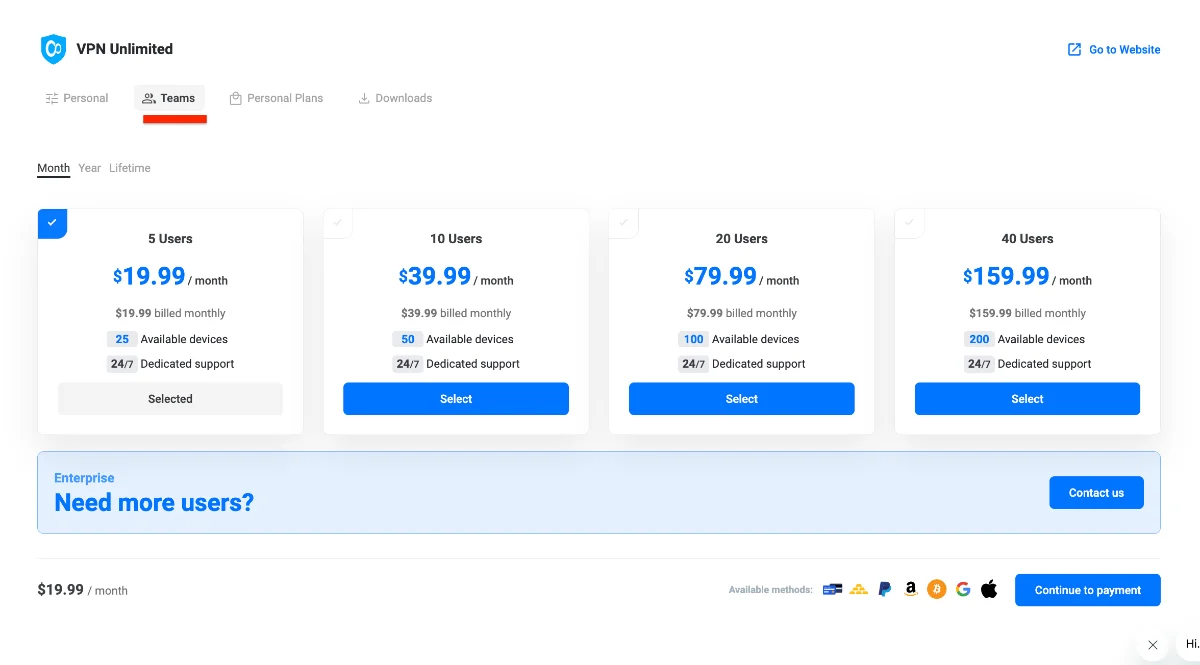1200x665 pixels.
Task: Click the gold bars payment icon
Action: (x=858, y=590)
